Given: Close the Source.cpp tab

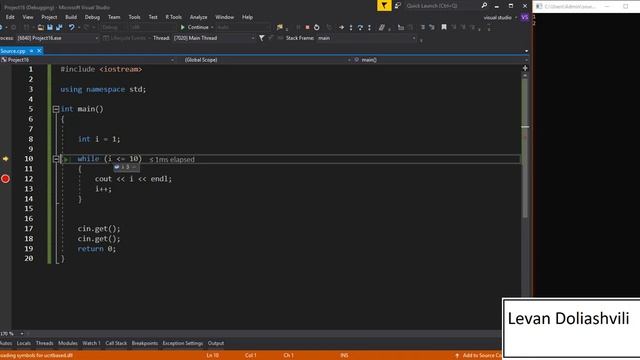Looking at the screenshot, I should (x=39, y=51).
